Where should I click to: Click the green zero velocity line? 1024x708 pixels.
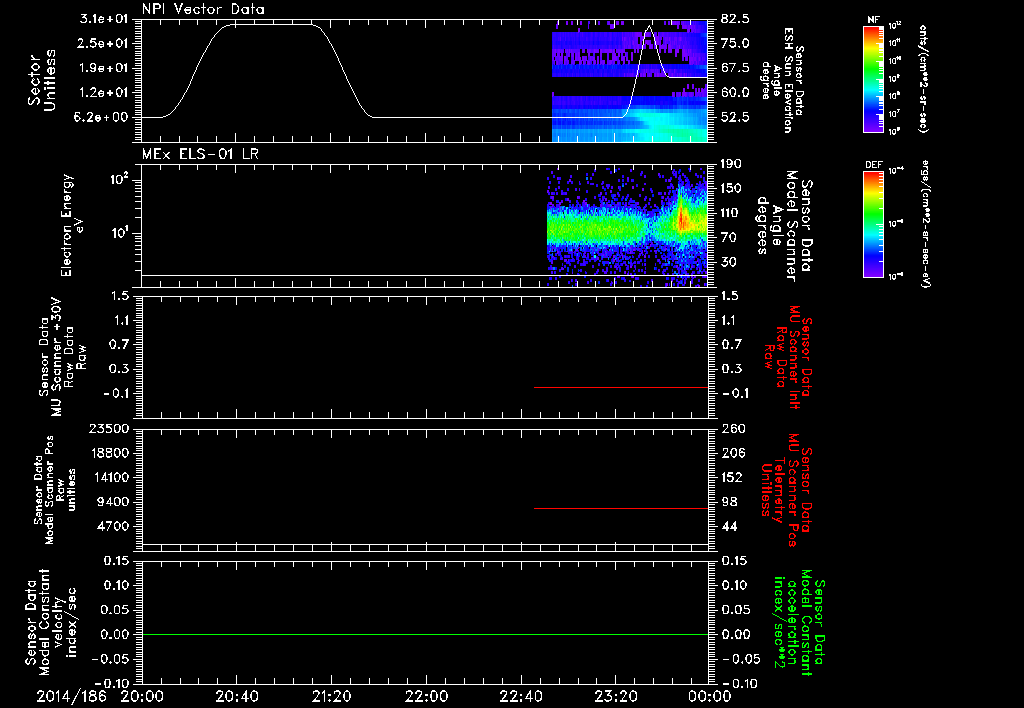click(x=425, y=634)
